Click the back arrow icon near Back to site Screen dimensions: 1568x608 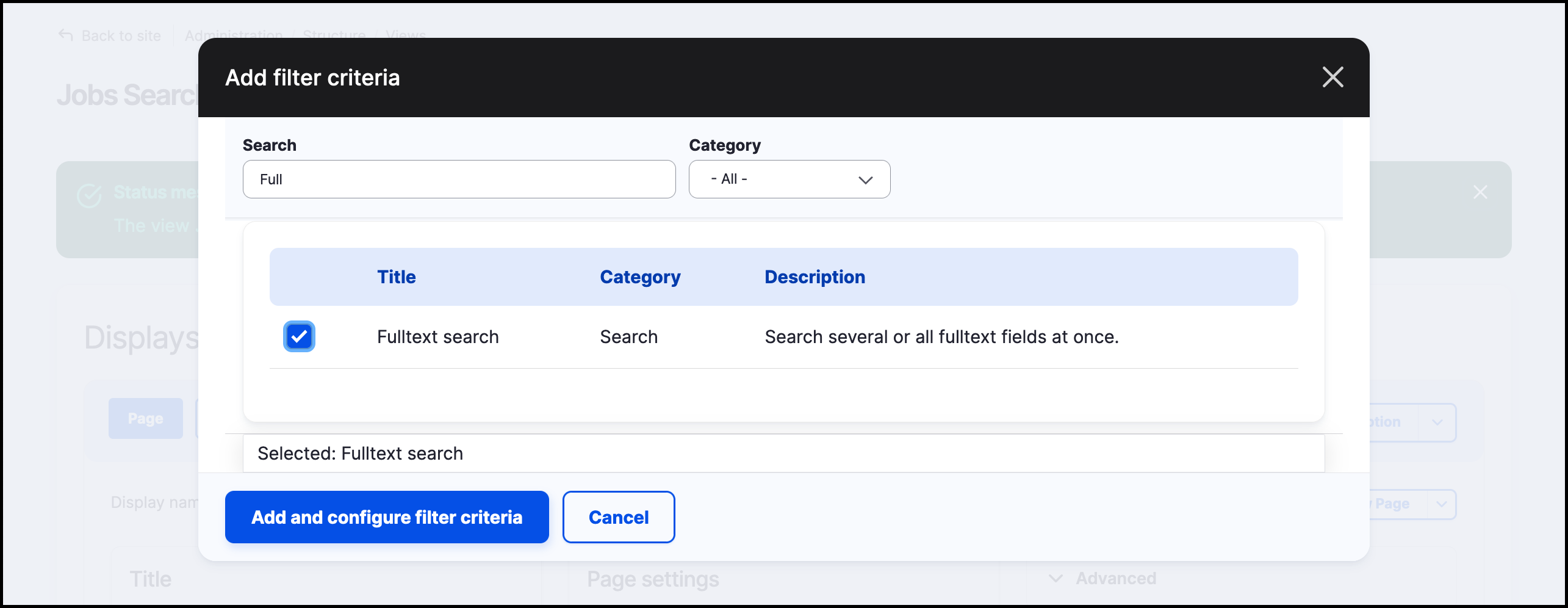[x=67, y=35]
